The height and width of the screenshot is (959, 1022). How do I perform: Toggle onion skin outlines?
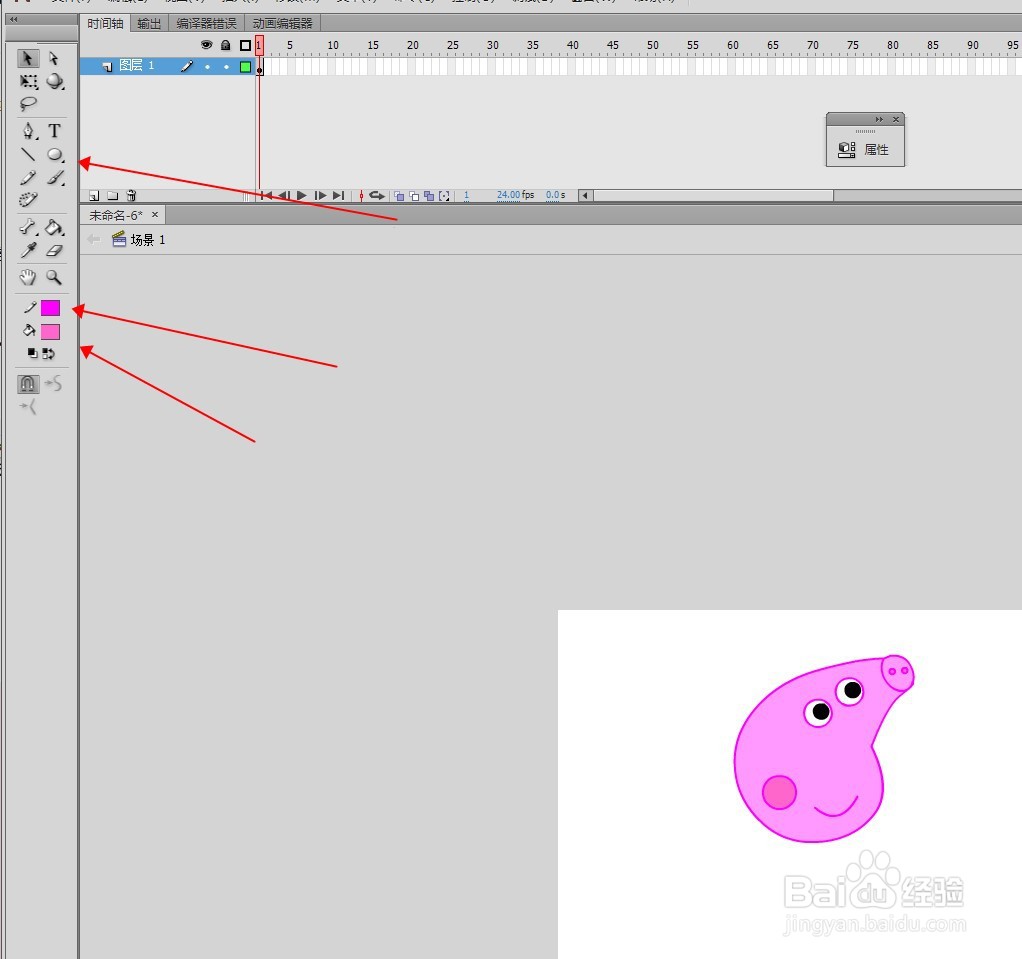pyautogui.click(x=414, y=196)
